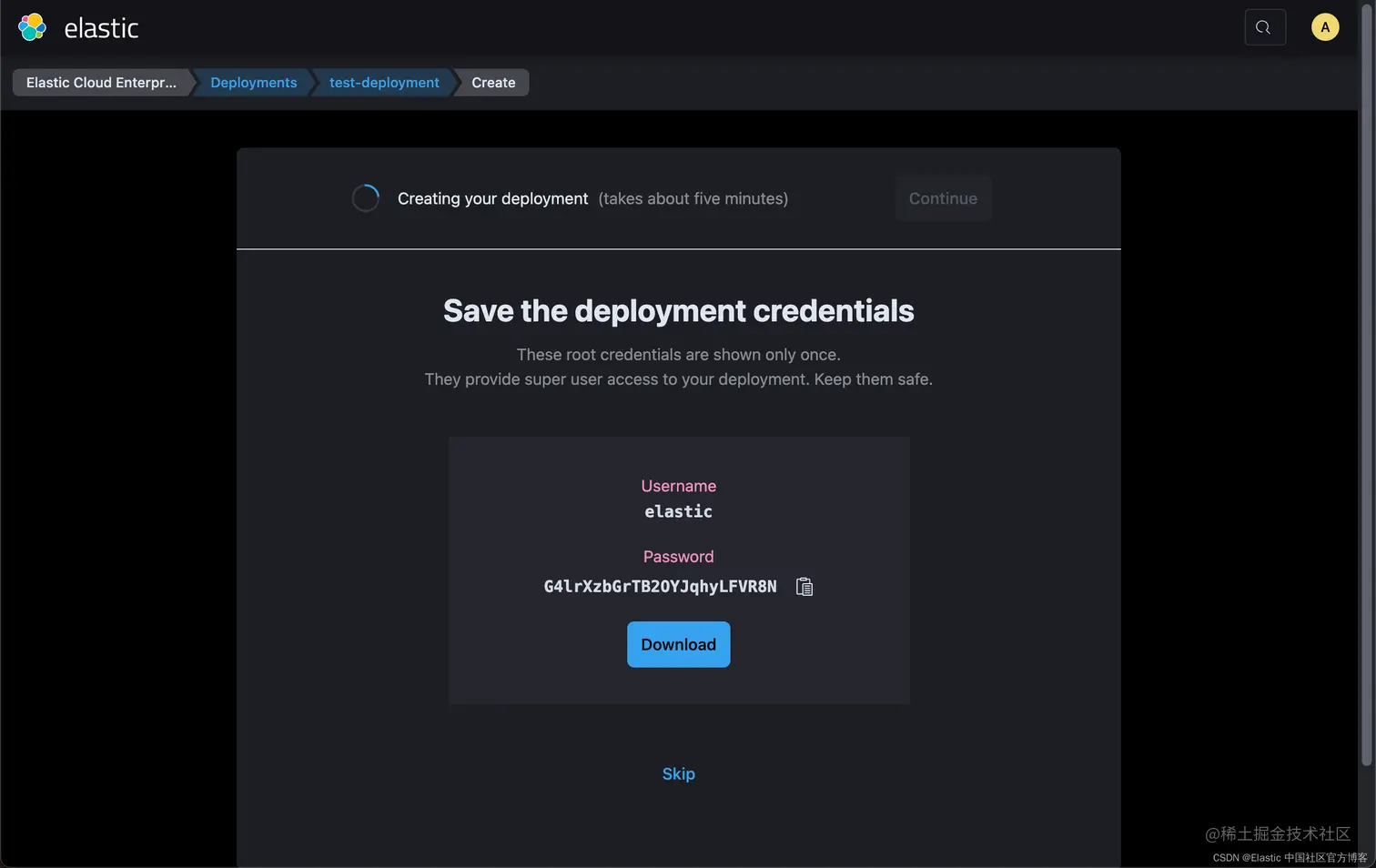
Task: Open the search magnifier button
Action: tap(1264, 27)
